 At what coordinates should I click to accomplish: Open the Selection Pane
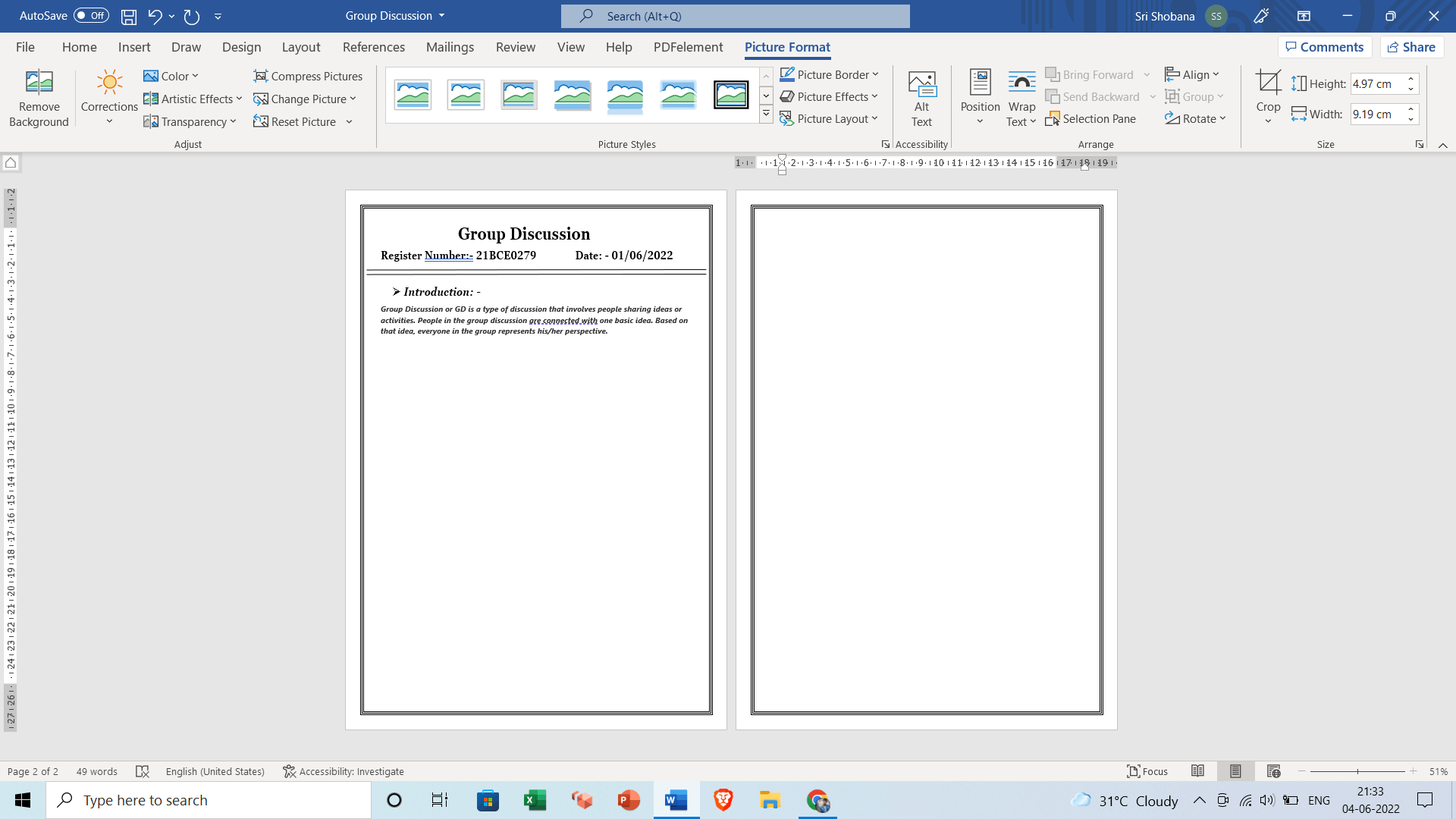click(x=1090, y=119)
